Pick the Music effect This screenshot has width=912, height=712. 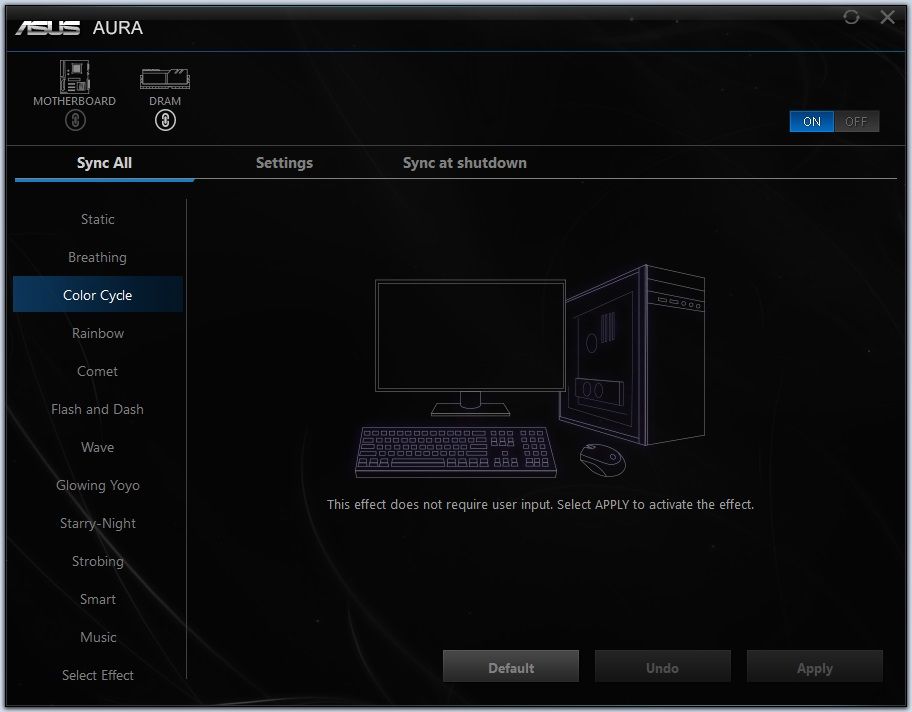[98, 638]
